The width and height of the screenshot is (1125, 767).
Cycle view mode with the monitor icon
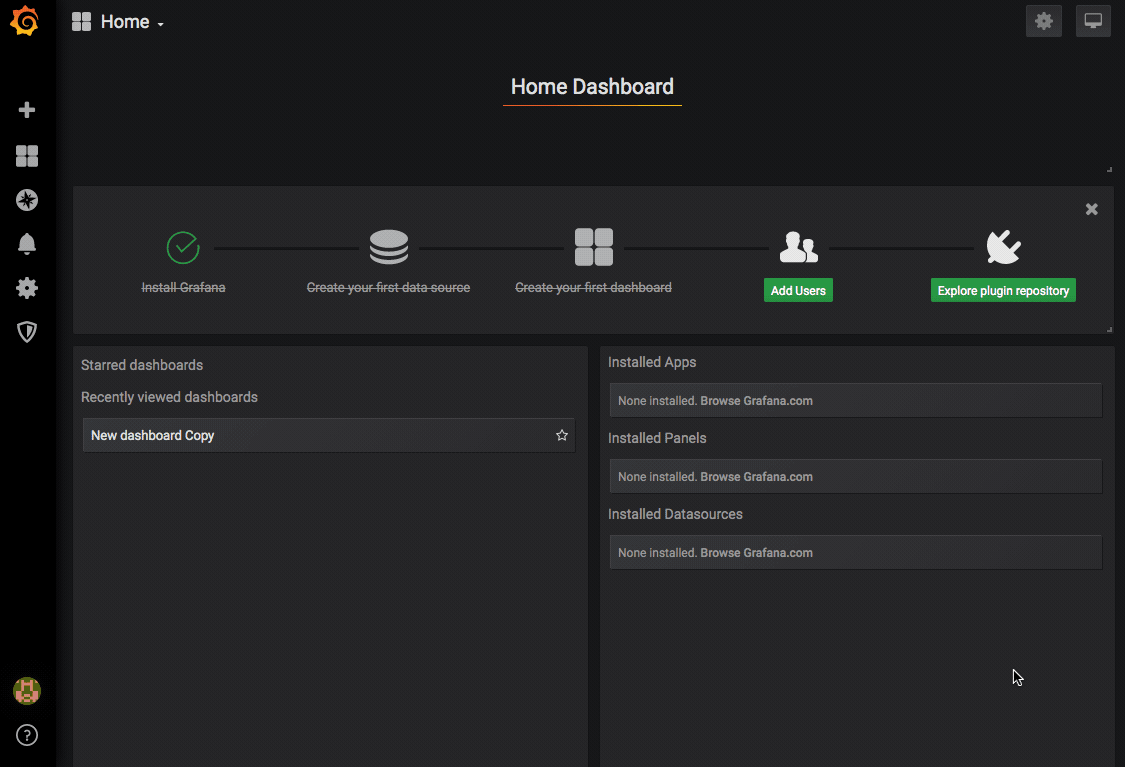[1093, 21]
